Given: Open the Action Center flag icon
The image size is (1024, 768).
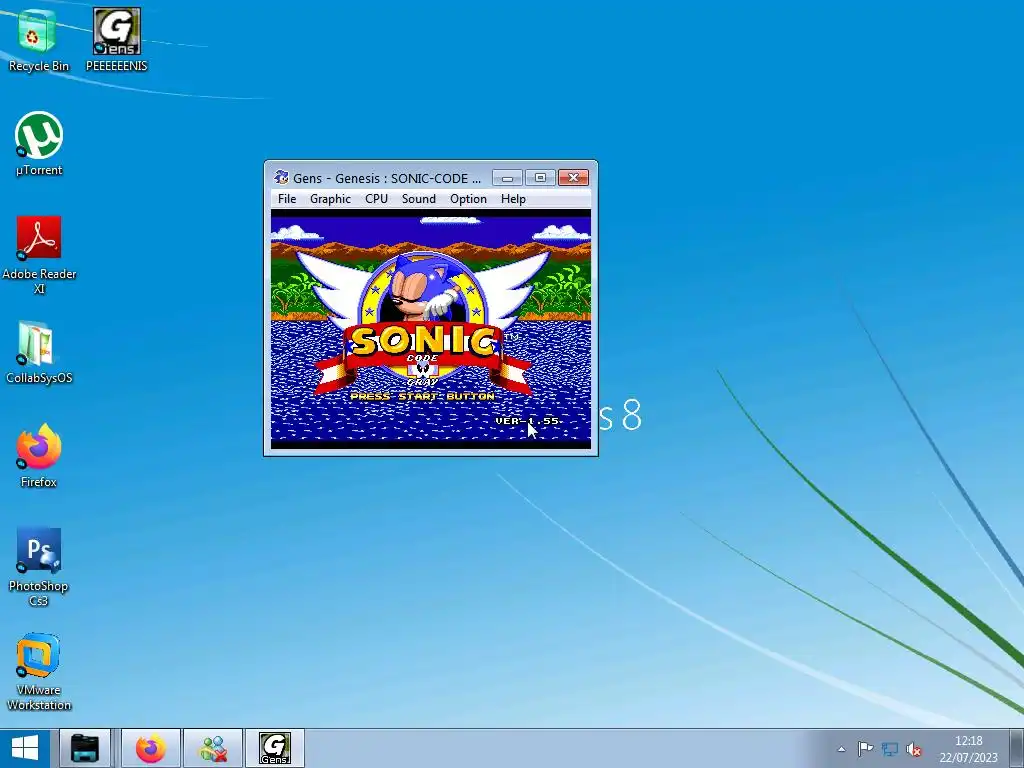Looking at the screenshot, I should (865, 749).
